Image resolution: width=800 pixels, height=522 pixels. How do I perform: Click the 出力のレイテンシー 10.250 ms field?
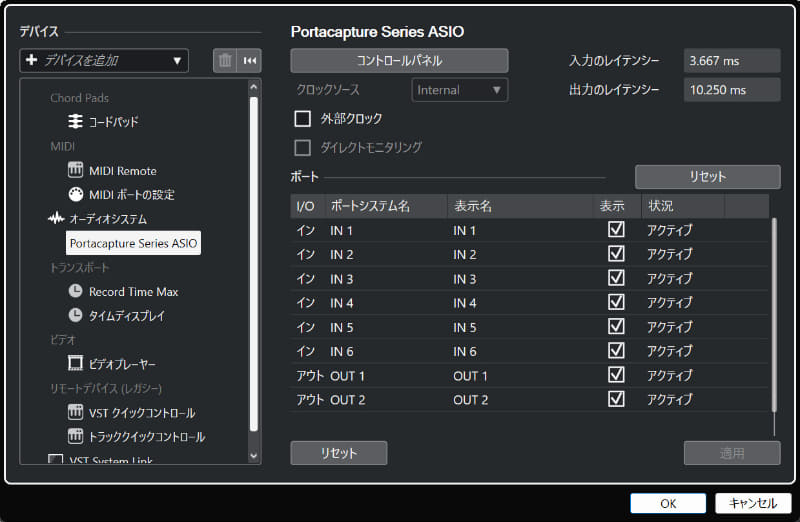pyautogui.click(x=732, y=90)
